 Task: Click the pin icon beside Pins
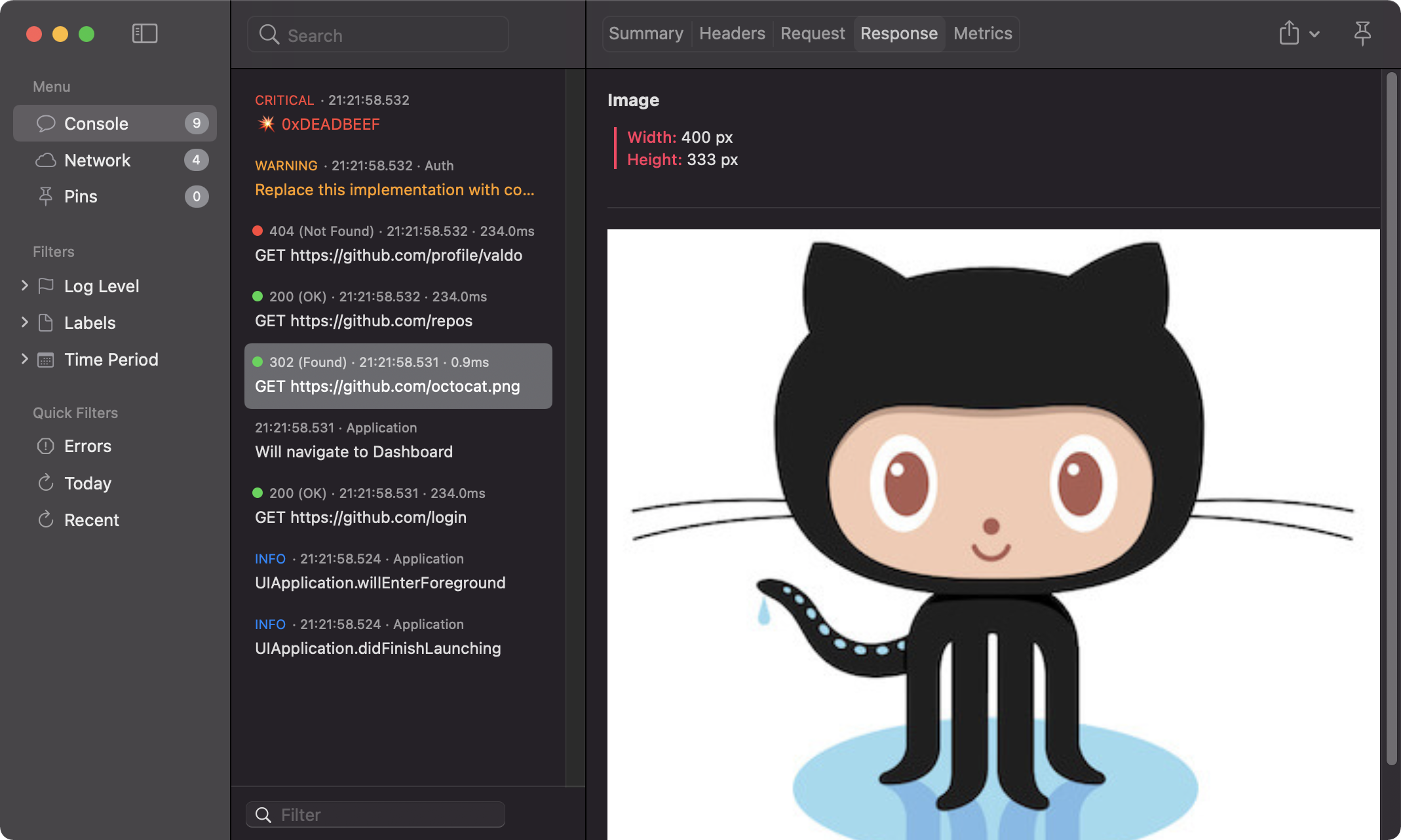coord(46,197)
